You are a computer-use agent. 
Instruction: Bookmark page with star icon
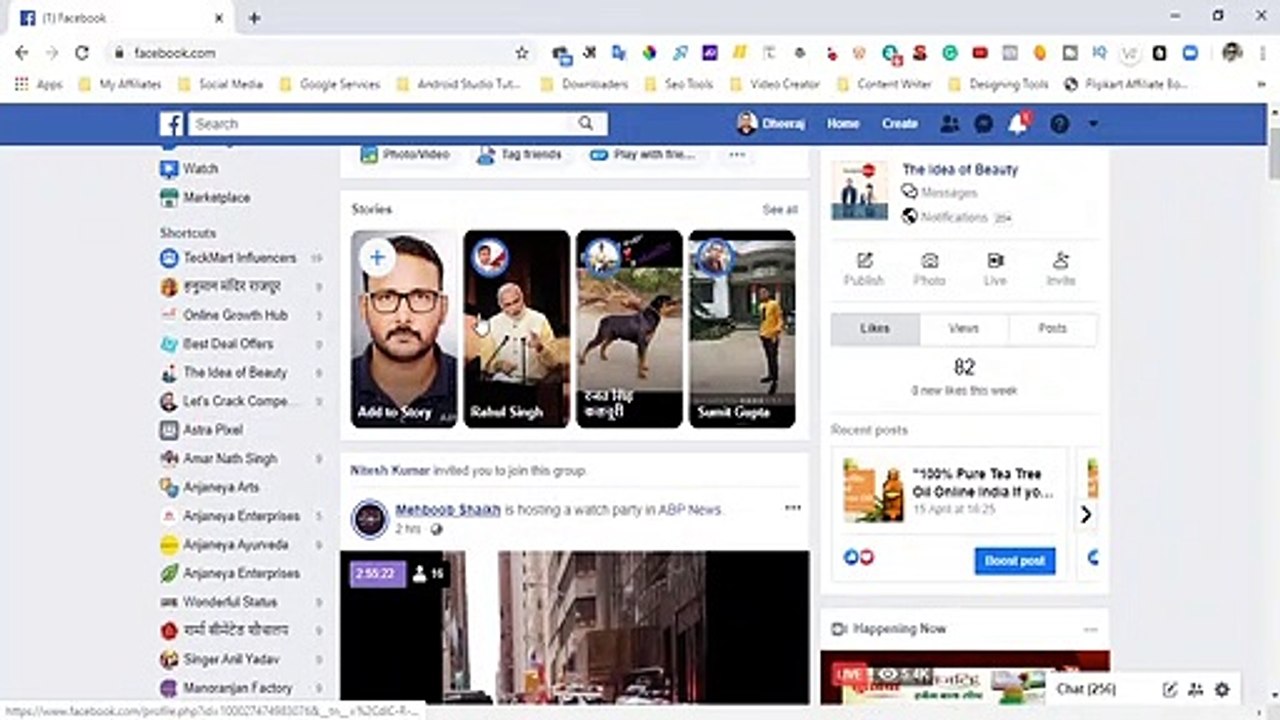click(521, 53)
